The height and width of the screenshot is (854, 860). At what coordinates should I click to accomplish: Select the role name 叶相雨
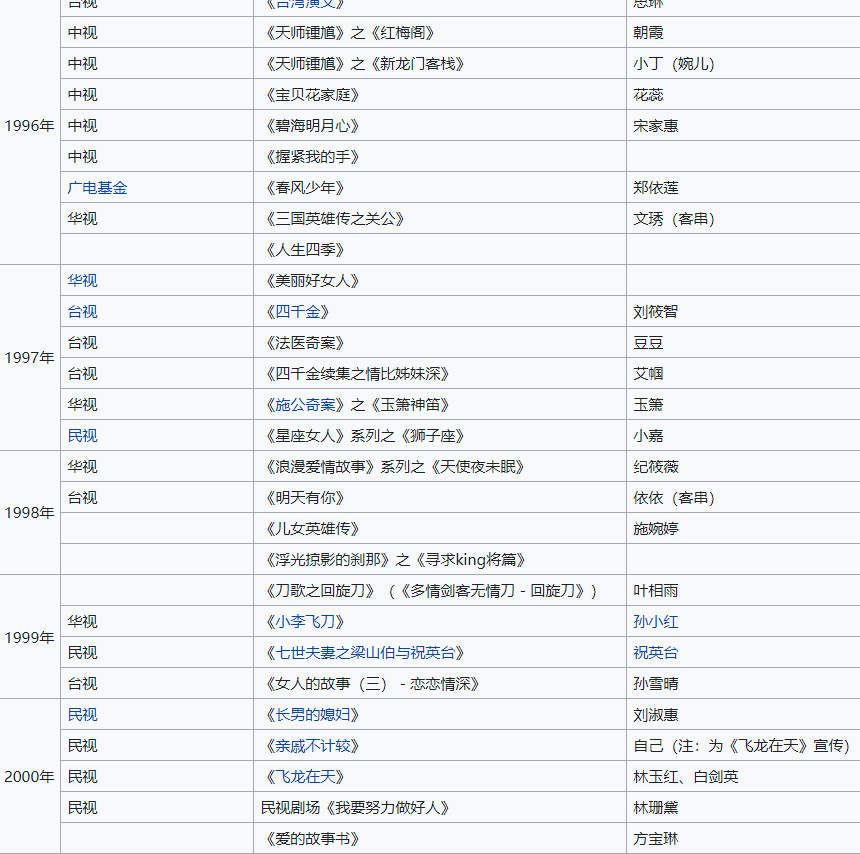coord(655,591)
